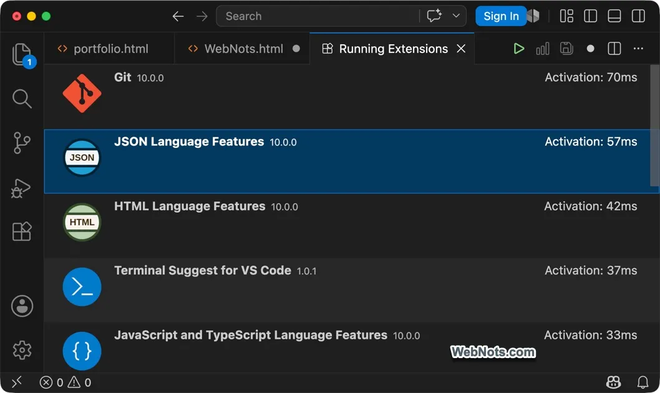The width and height of the screenshot is (660, 393).
Task: Click the HTML extension logo
Action: [x=82, y=222]
